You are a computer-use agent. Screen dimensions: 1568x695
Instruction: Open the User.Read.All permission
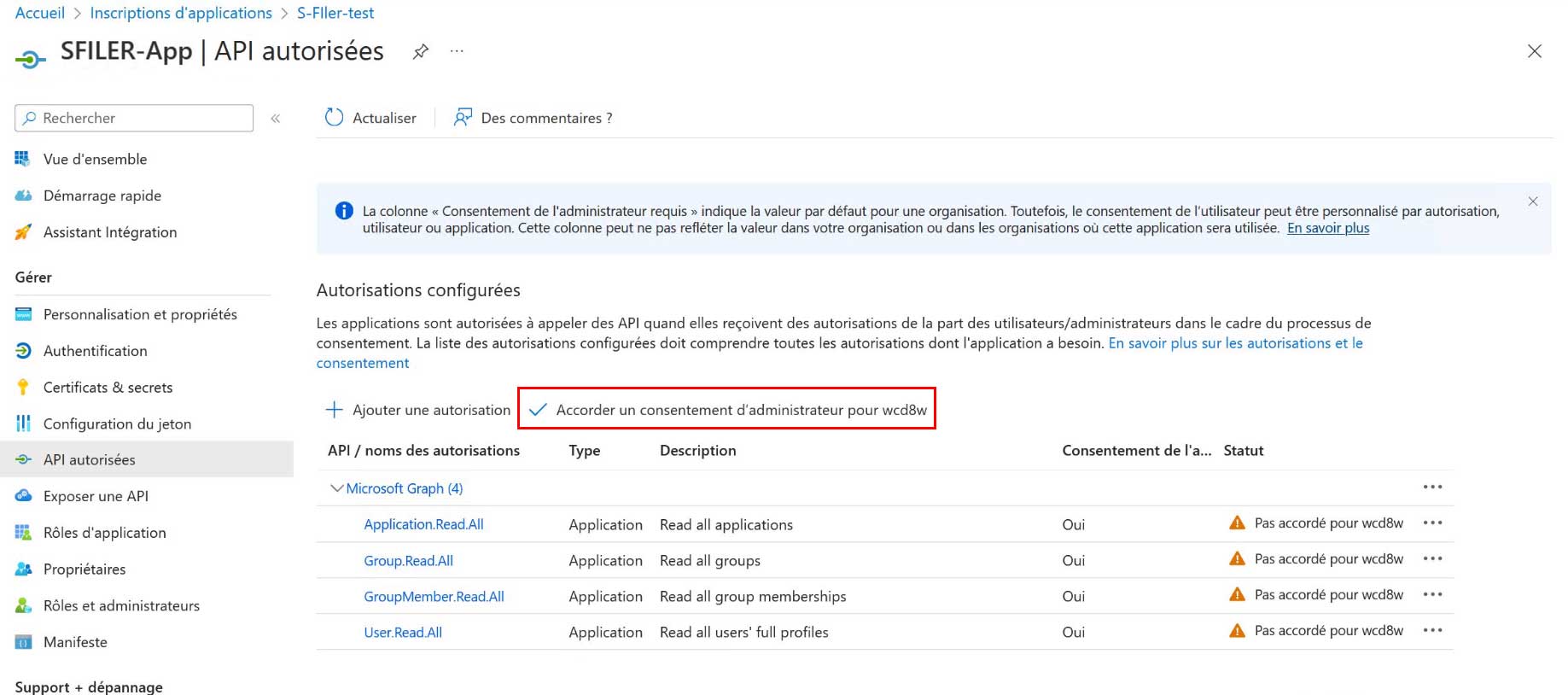[x=403, y=633]
